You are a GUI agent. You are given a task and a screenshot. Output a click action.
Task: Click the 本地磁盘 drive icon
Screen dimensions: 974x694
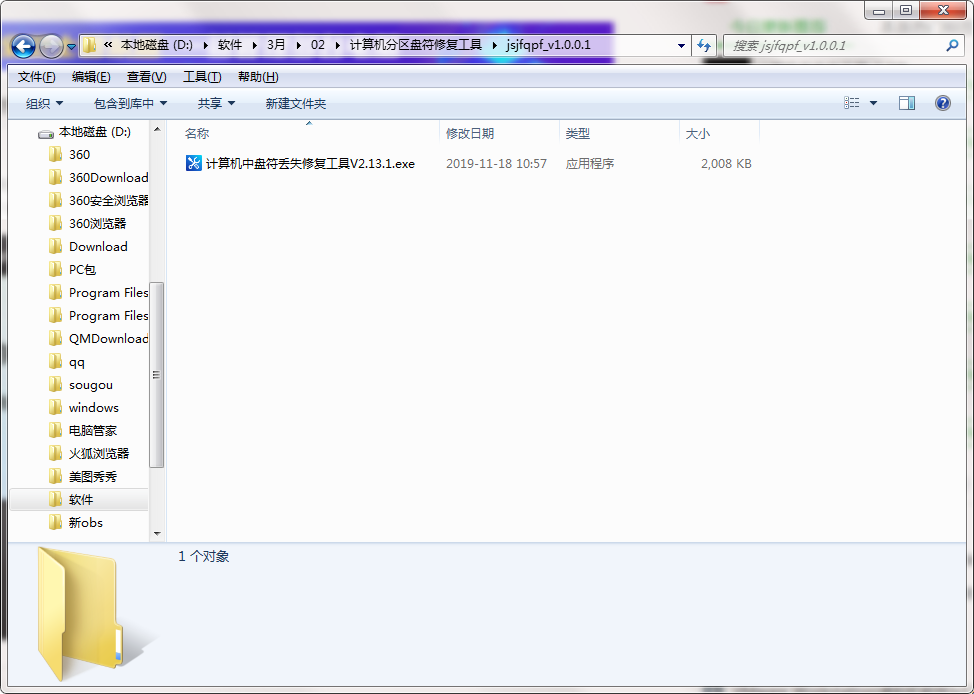point(45,133)
